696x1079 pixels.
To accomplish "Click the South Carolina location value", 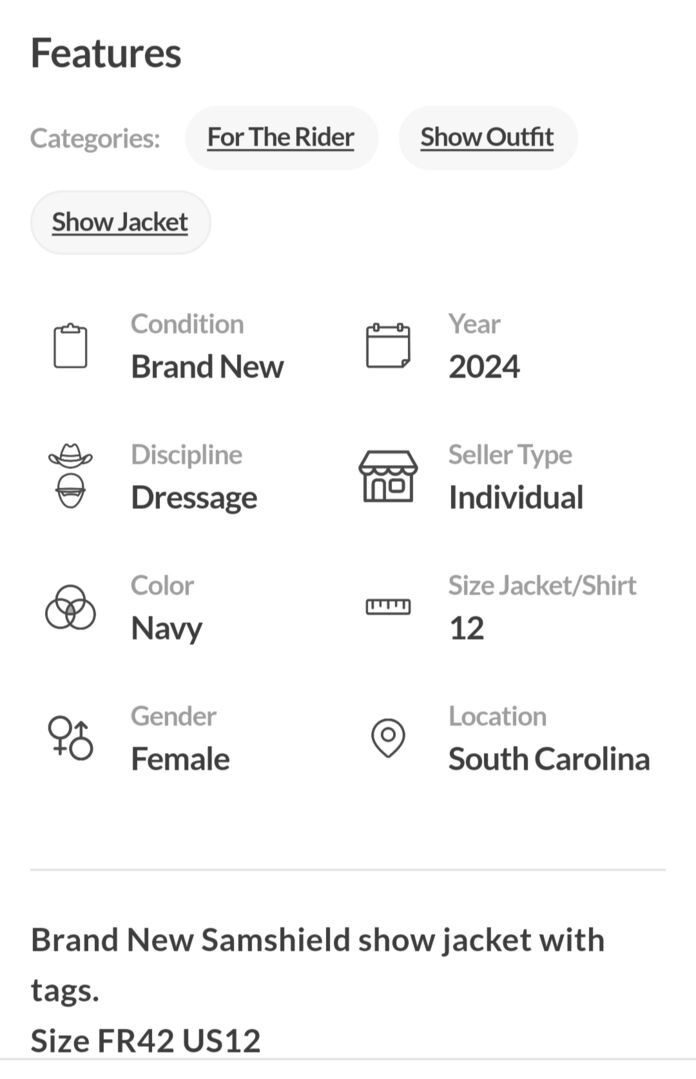I will click(548, 760).
